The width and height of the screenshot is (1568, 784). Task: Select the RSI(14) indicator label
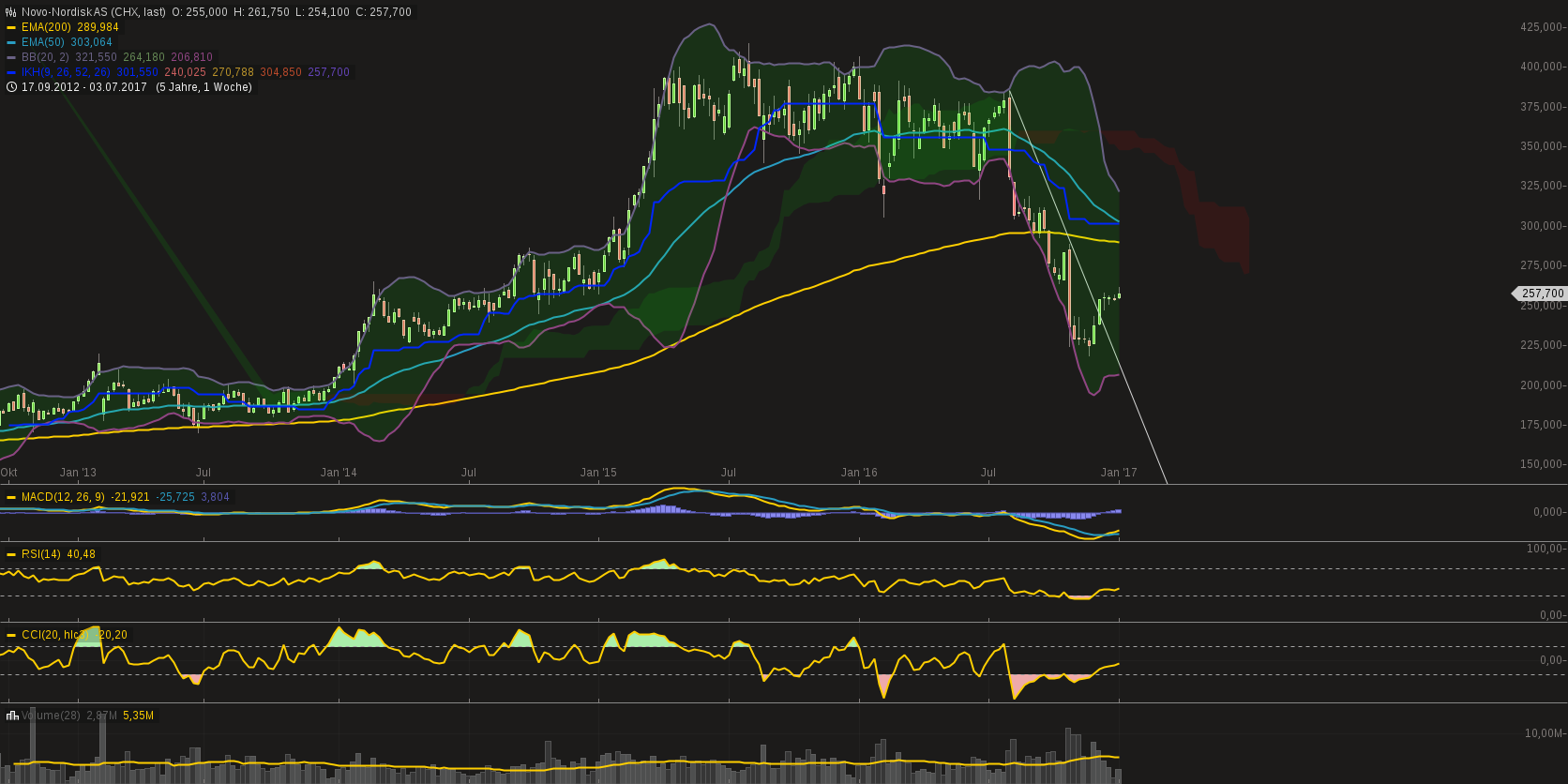click(41, 554)
